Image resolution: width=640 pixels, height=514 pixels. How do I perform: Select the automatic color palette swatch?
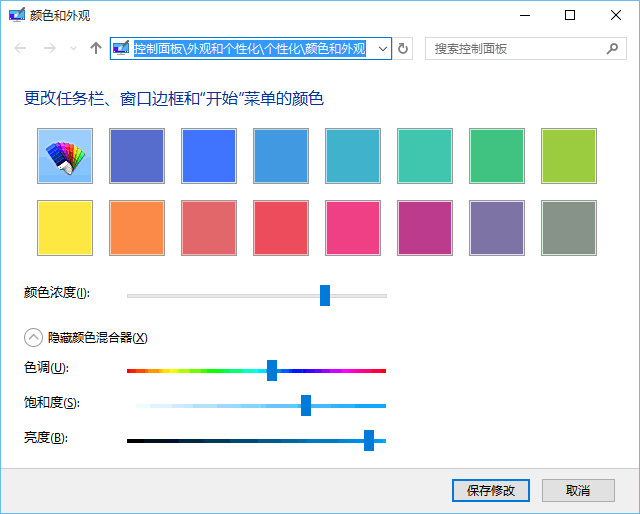(x=65, y=156)
